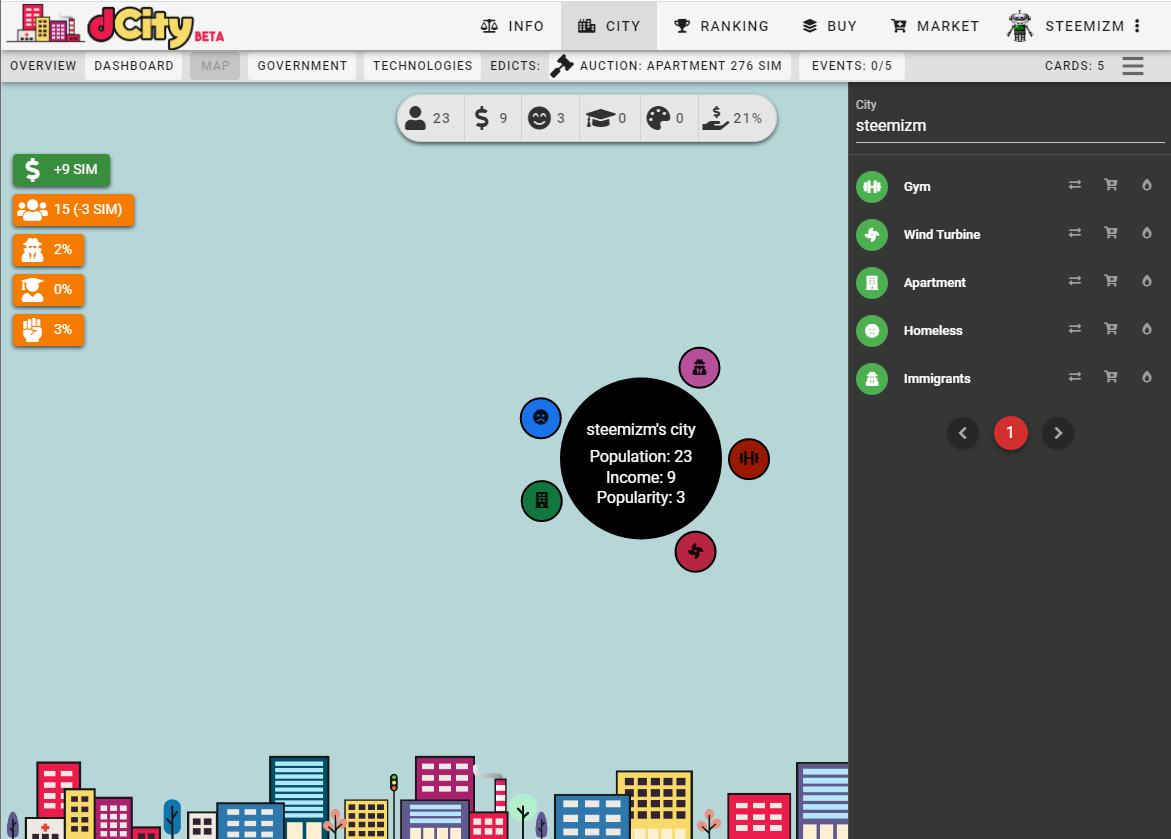Click the burn icon for Gym card

pos(1147,185)
